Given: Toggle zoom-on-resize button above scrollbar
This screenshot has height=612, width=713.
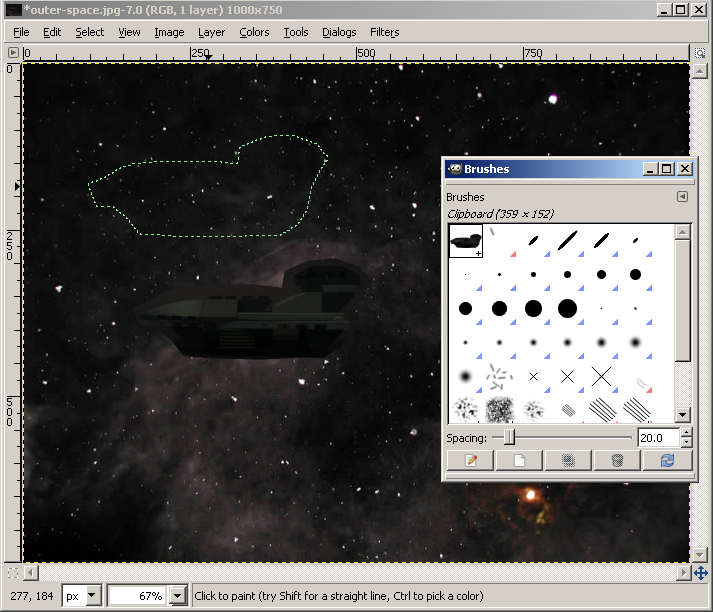Looking at the screenshot, I should click(x=700, y=53).
